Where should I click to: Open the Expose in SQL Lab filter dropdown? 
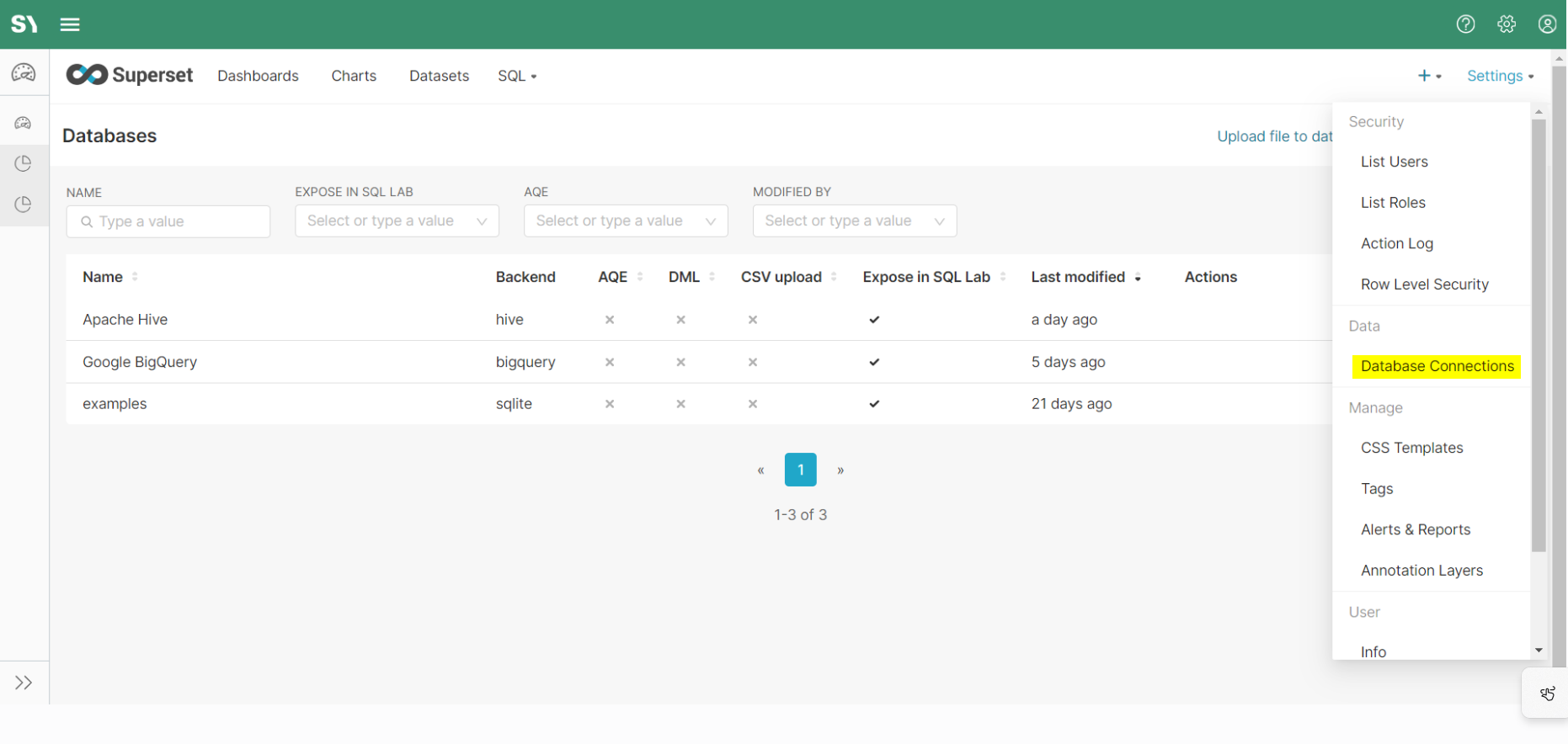(x=397, y=221)
